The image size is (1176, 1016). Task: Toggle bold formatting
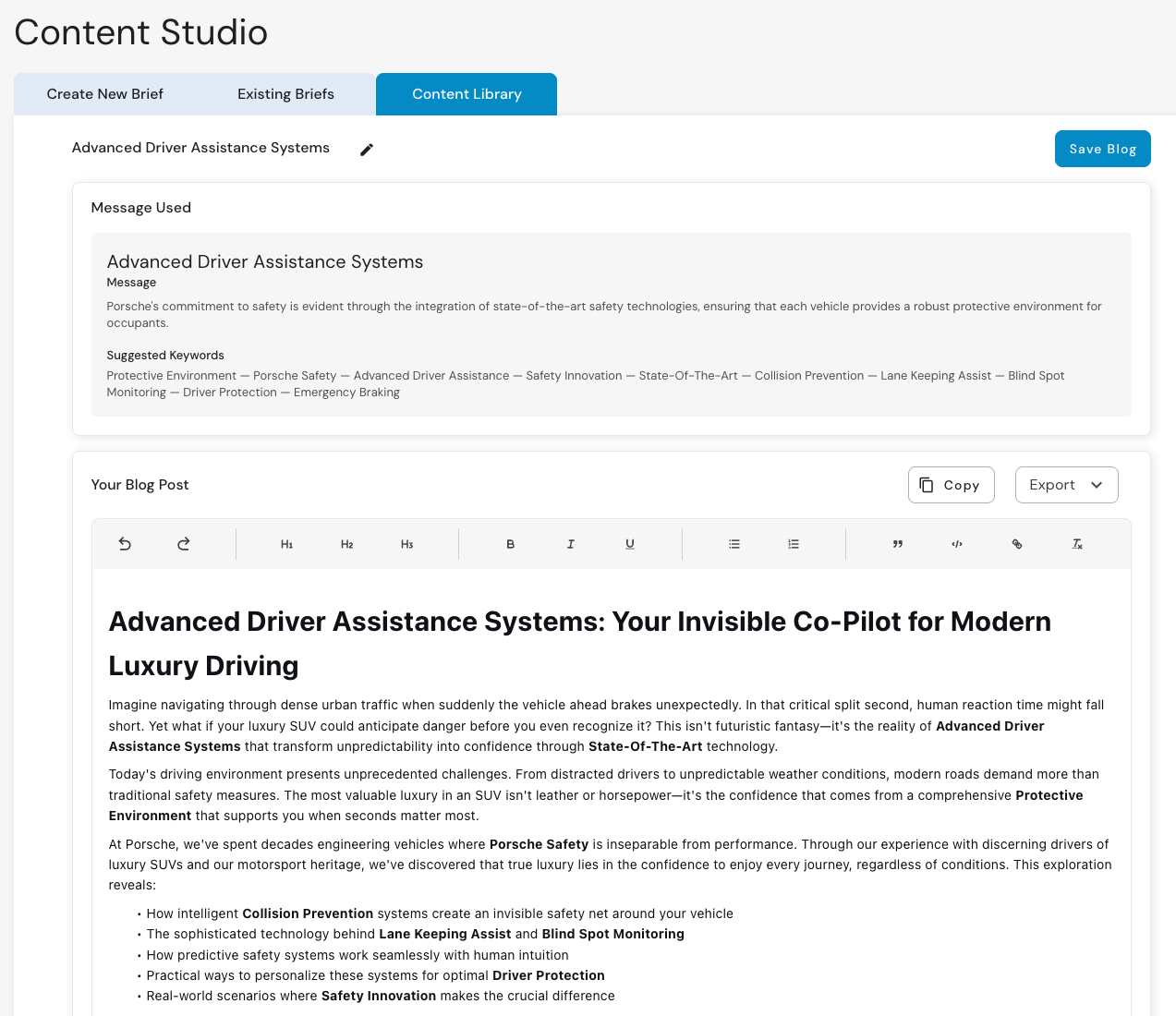point(510,544)
